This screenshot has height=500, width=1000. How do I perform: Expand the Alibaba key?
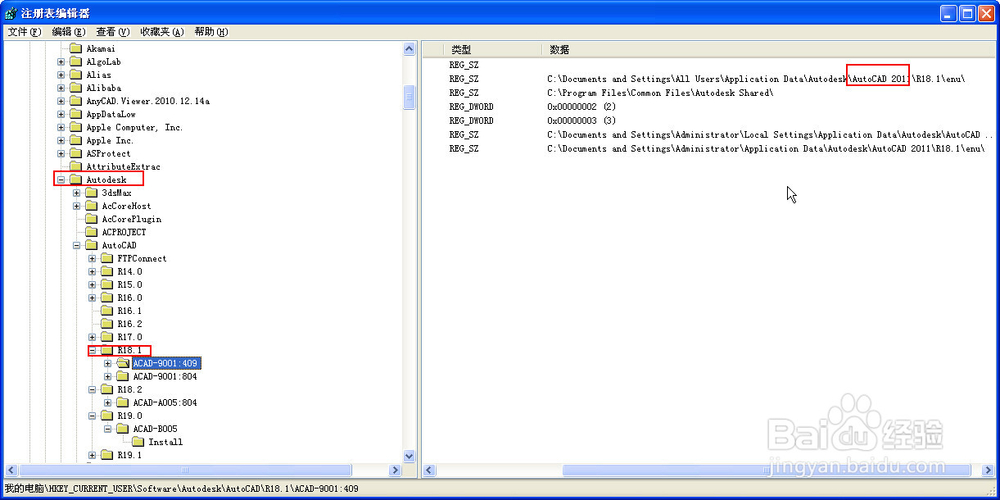click(61, 88)
